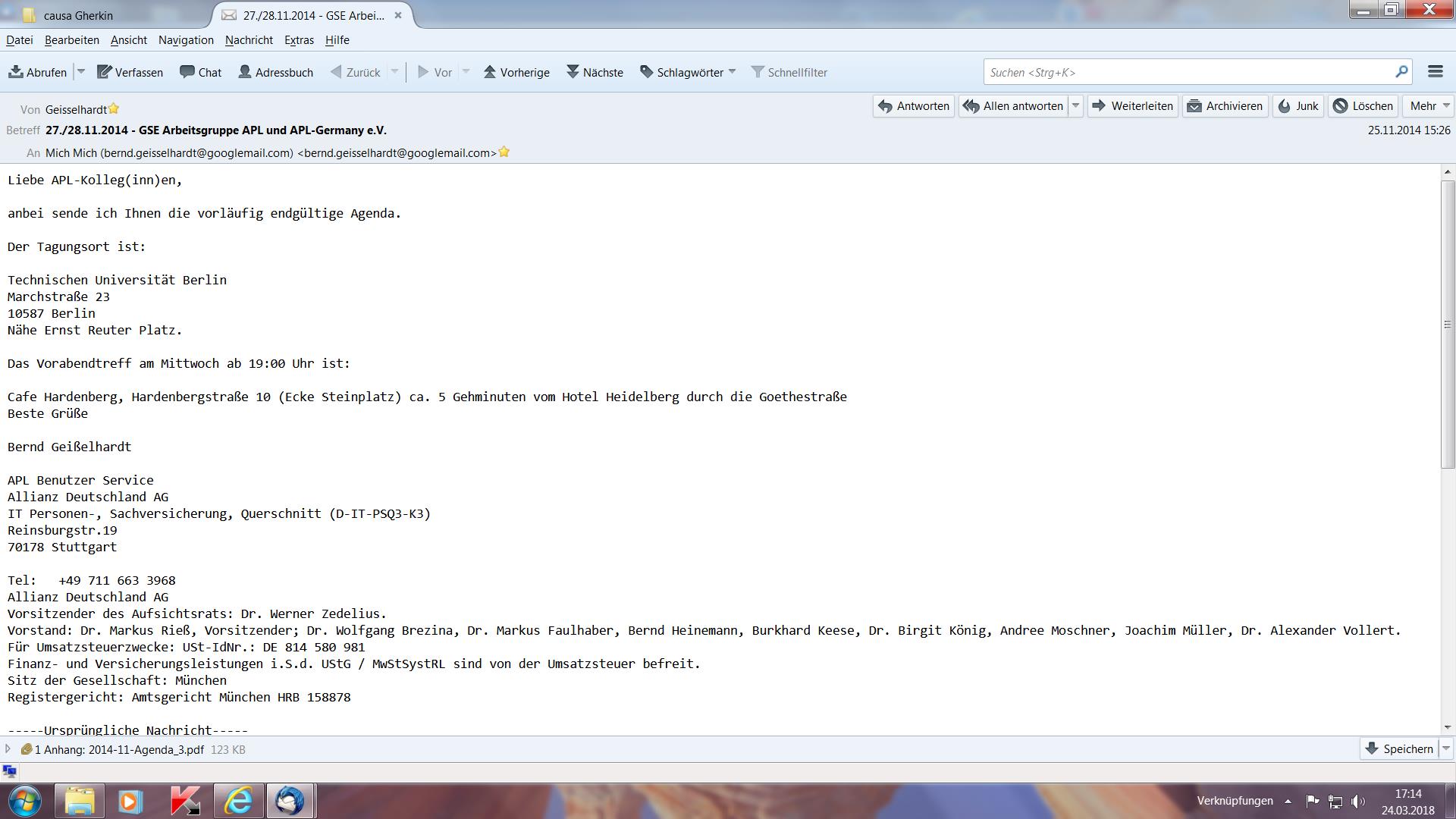Open the Chat toolbar button
The width and height of the screenshot is (1456, 819).
point(201,72)
